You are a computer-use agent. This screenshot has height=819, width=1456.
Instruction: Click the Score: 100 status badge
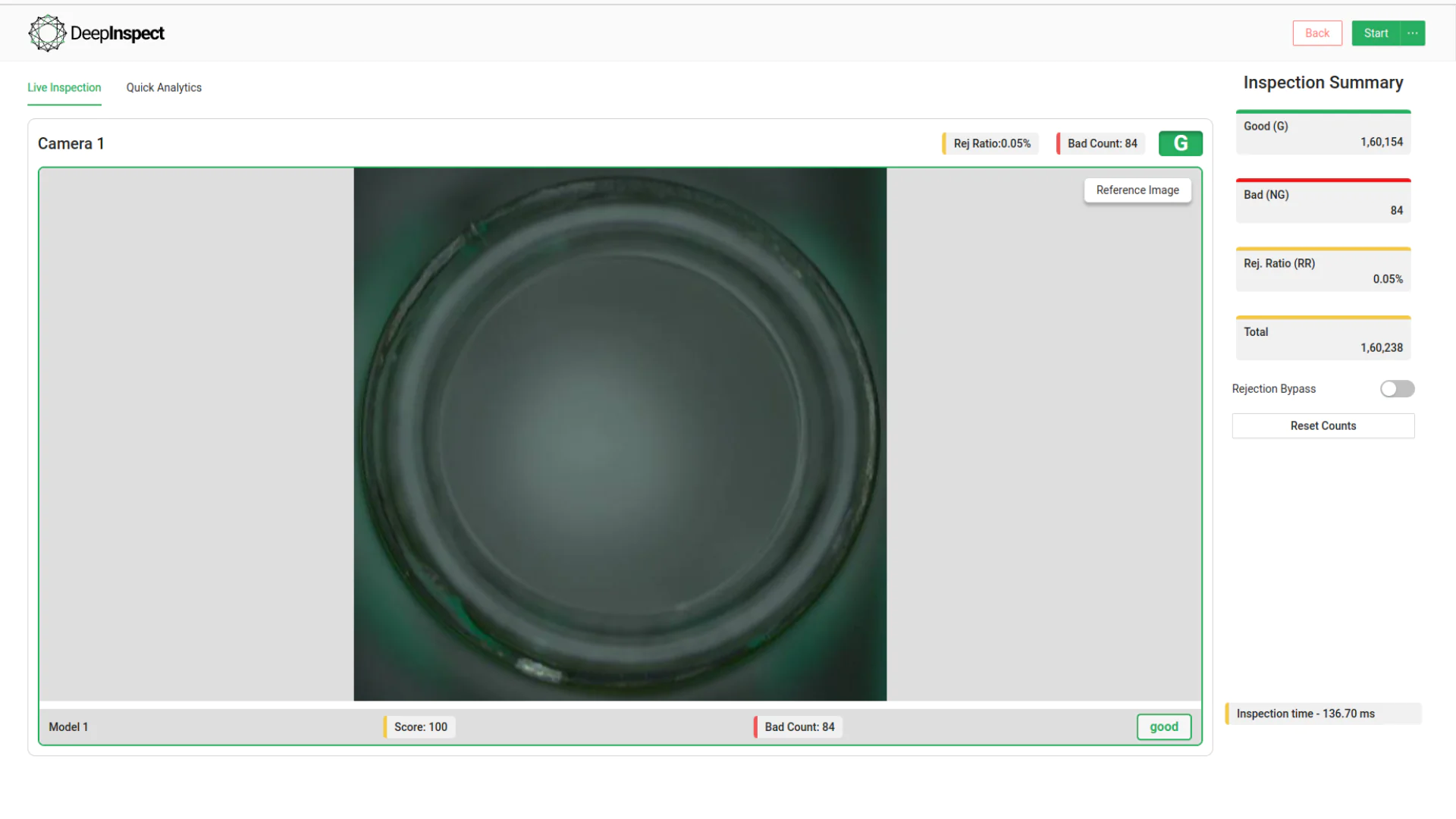click(x=419, y=726)
